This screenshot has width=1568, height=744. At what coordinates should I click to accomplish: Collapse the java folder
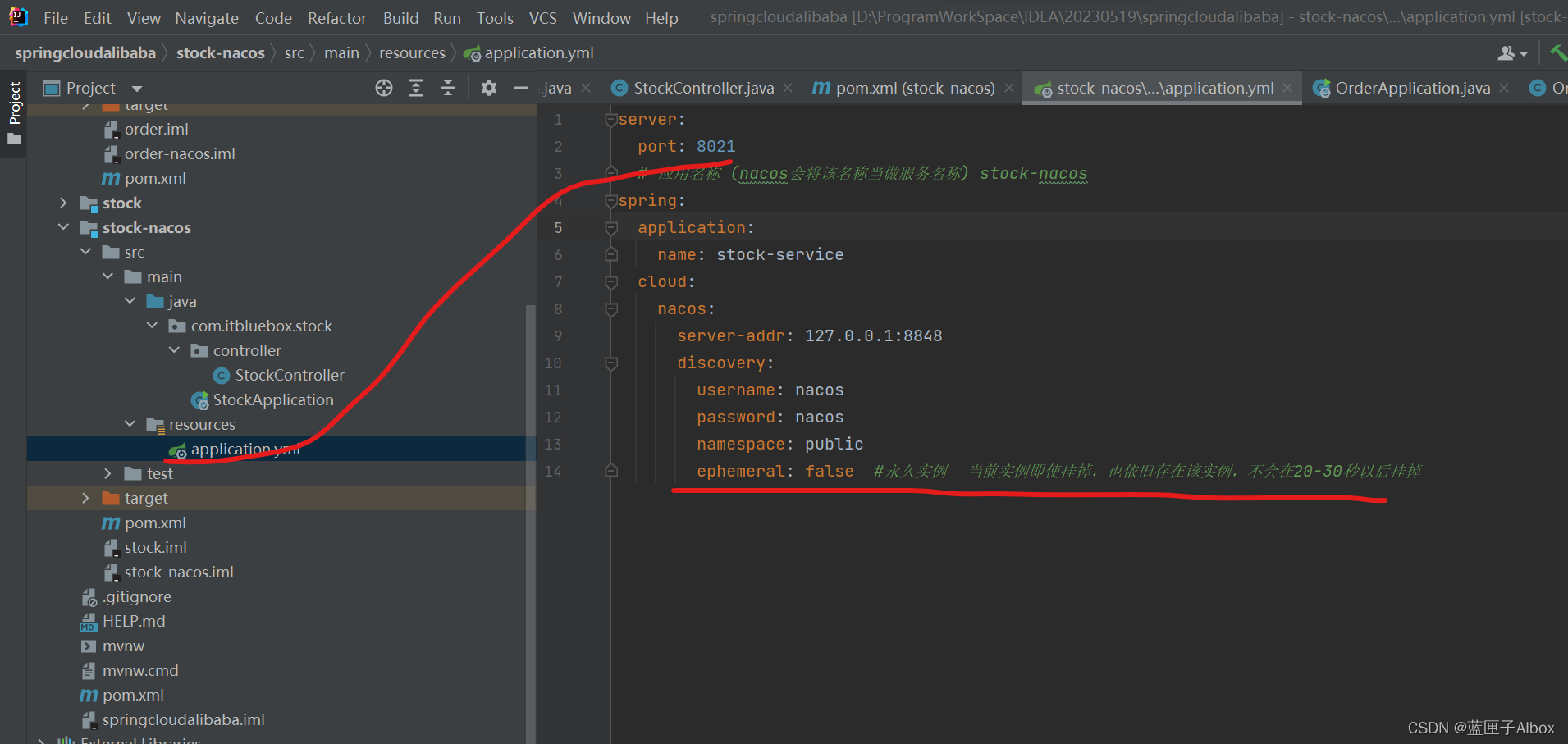click(x=130, y=301)
